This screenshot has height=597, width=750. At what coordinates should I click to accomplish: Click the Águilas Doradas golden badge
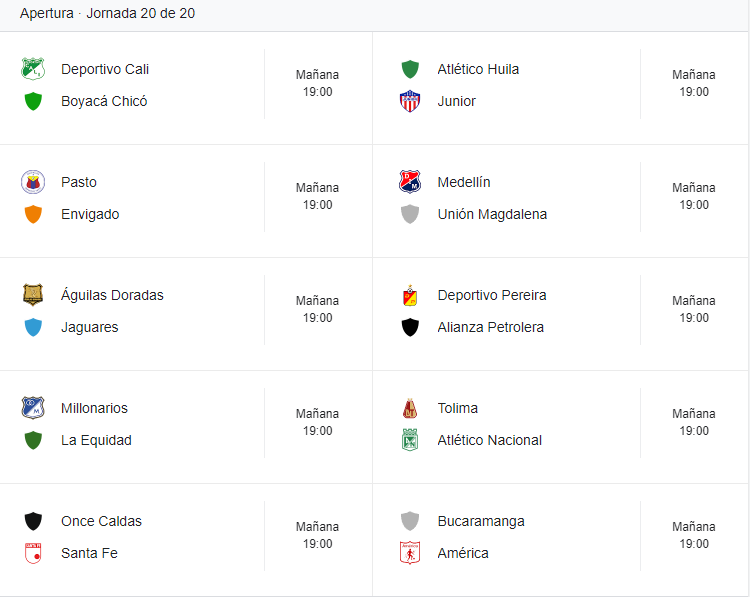[33, 295]
